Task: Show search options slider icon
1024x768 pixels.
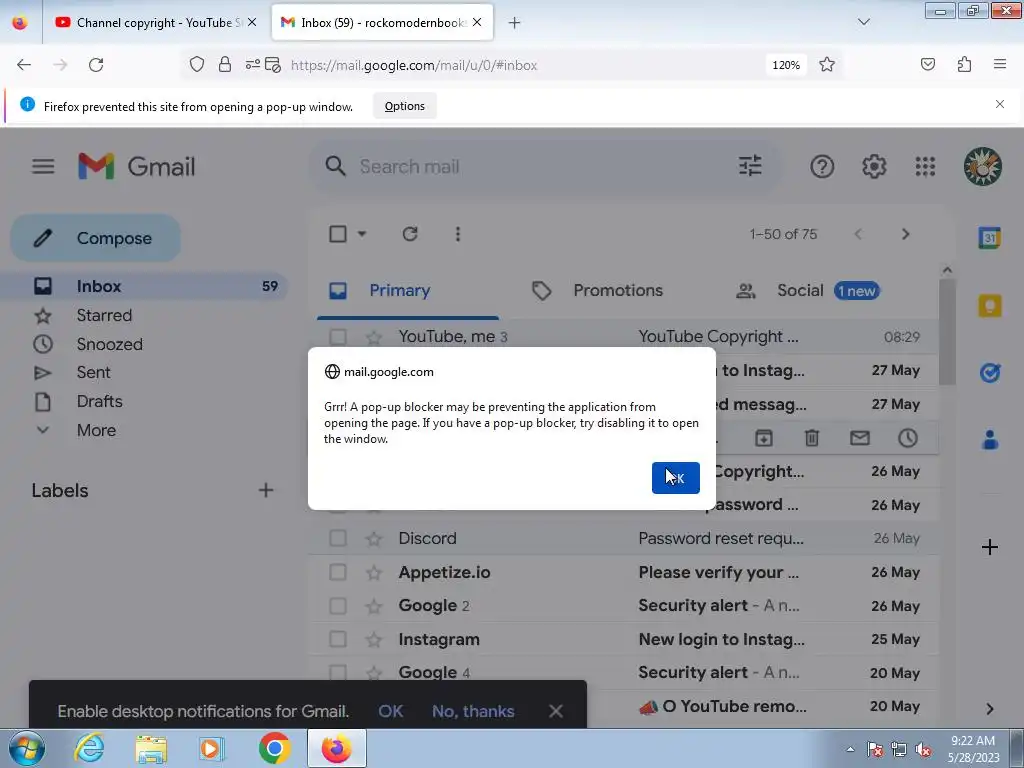Action: coord(750,166)
